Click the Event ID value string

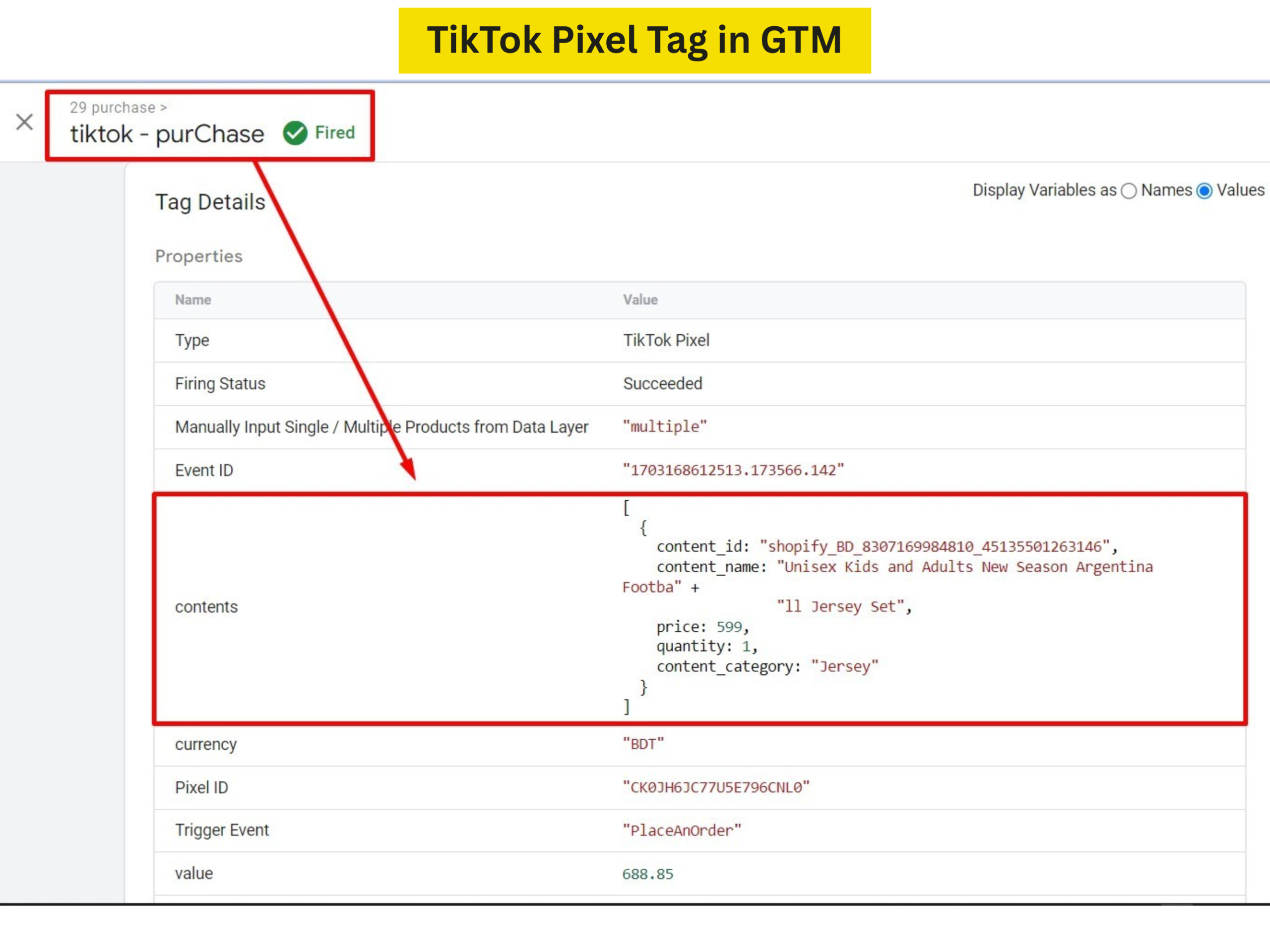tap(733, 470)
